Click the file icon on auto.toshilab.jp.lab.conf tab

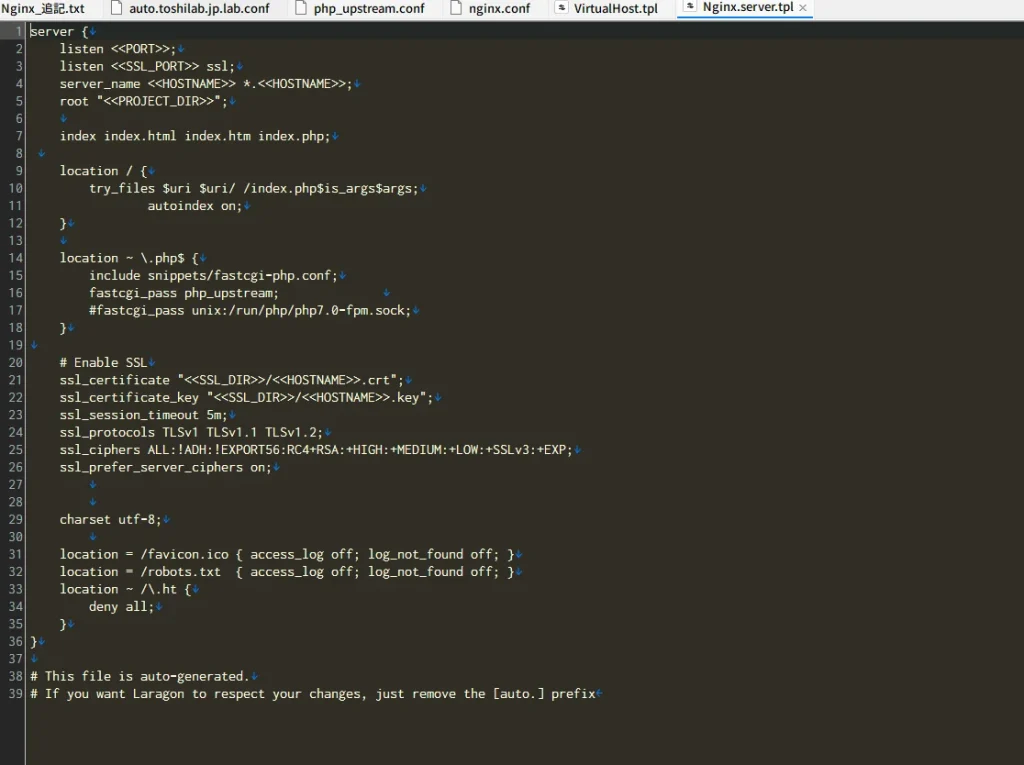click(x=117, y=8)
